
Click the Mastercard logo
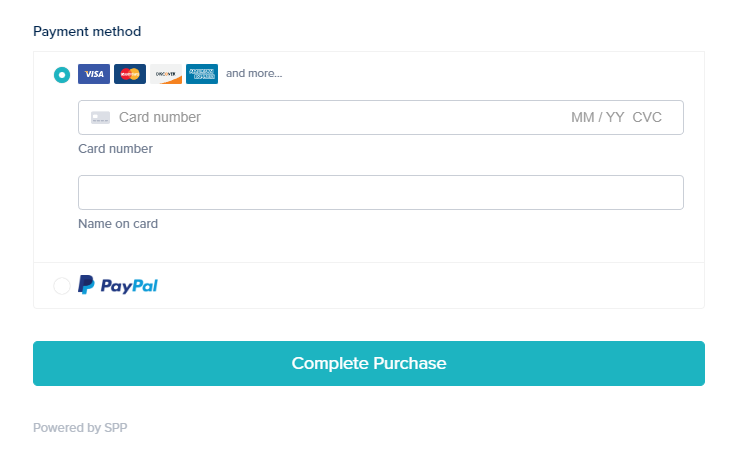click(130, 74)
